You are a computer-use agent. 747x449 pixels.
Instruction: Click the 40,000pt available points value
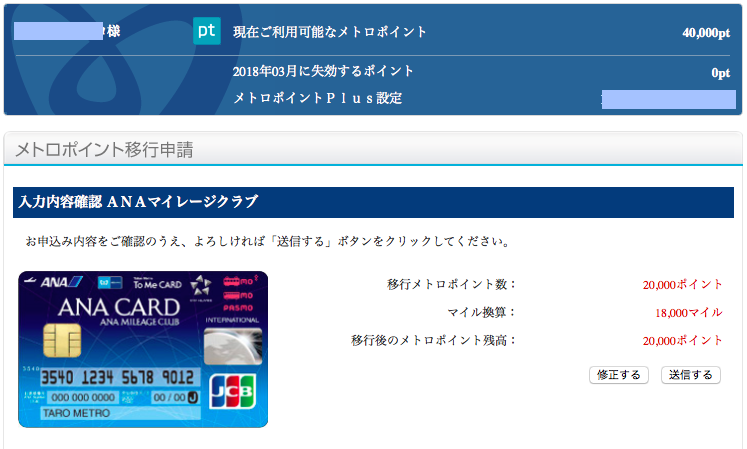(706, 32)
